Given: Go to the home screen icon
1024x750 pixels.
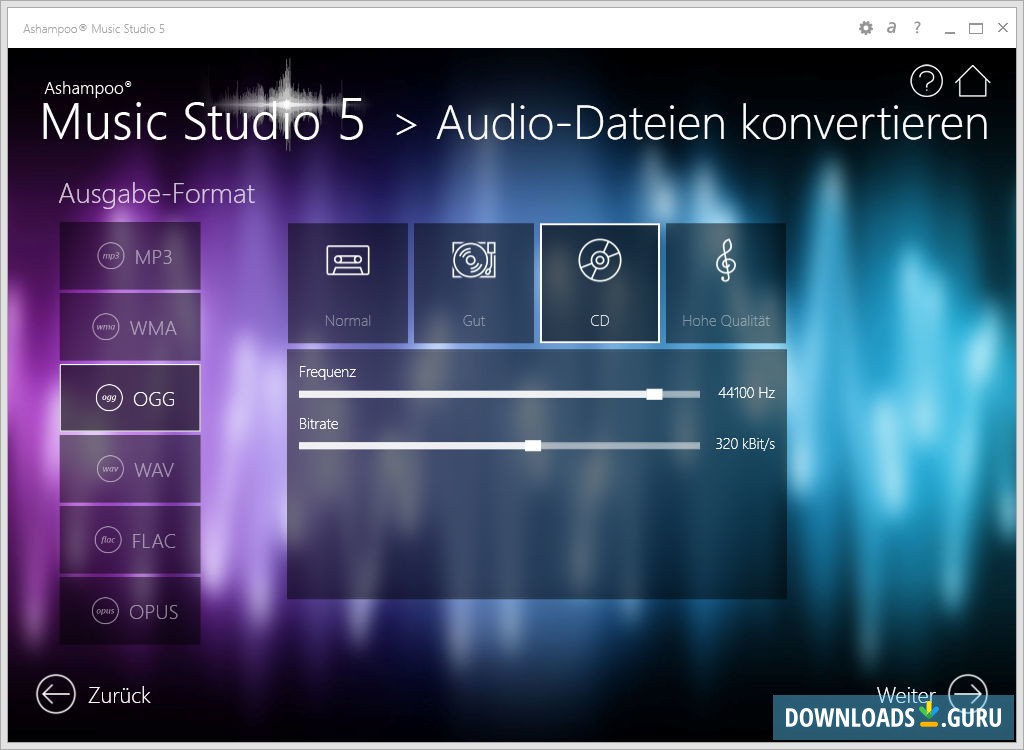Looking at the screenshot, I should pos(972,81).
